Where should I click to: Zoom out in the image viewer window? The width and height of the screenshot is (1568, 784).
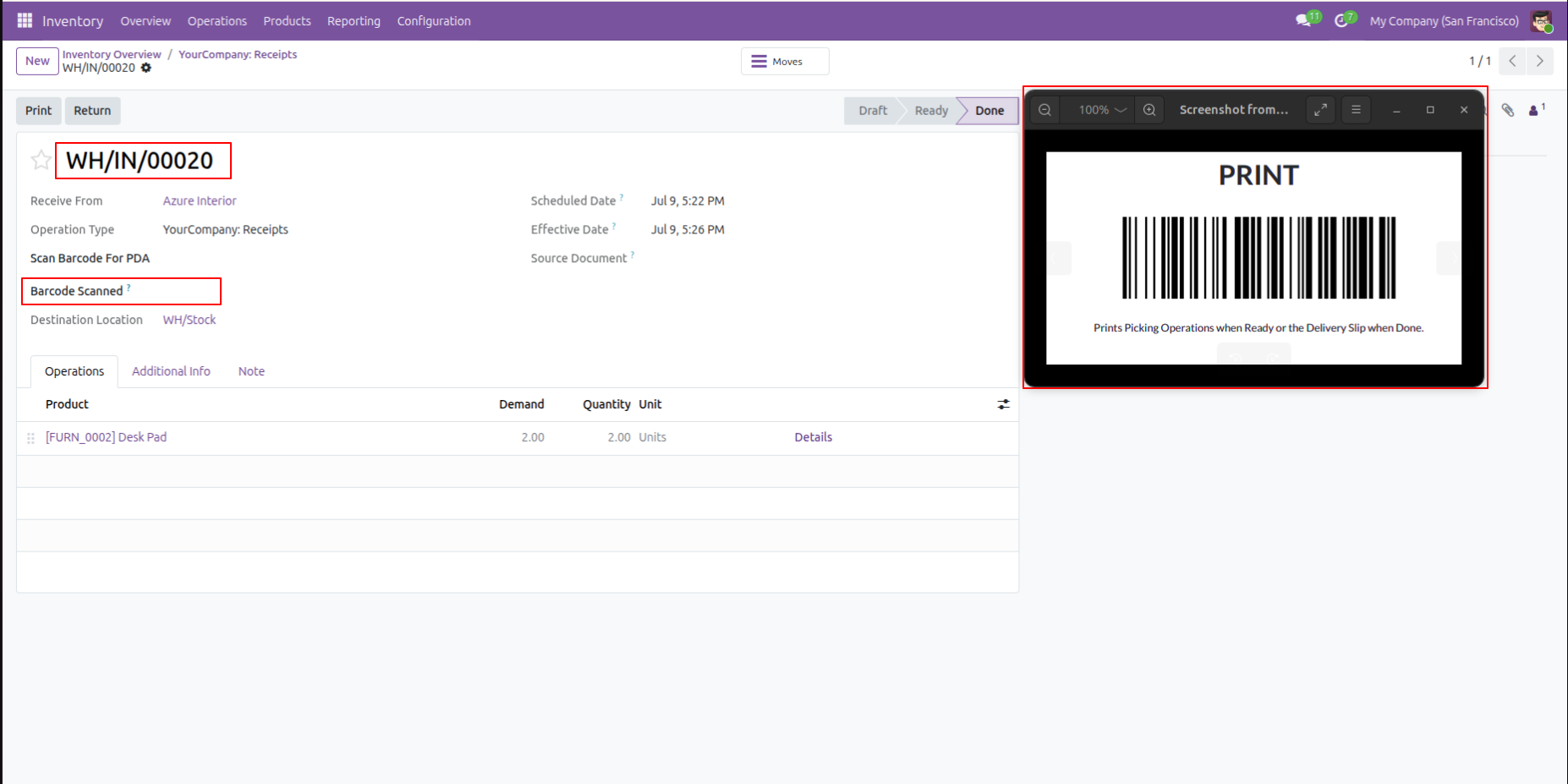pos(1045,110)
